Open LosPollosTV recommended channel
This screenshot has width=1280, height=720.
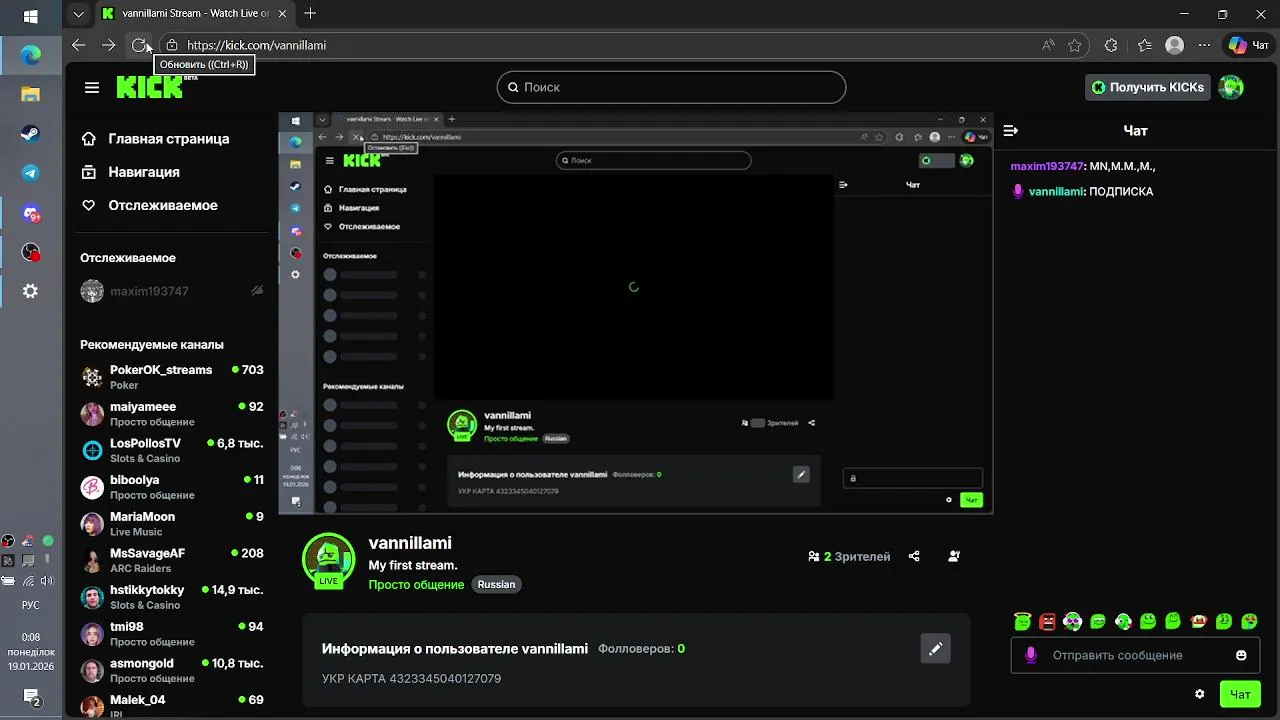click(x=172, y=450)
